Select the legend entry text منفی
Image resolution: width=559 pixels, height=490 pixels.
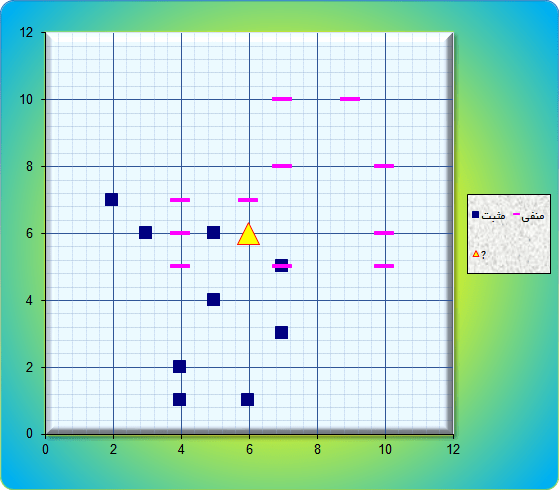tap(533, 216)
